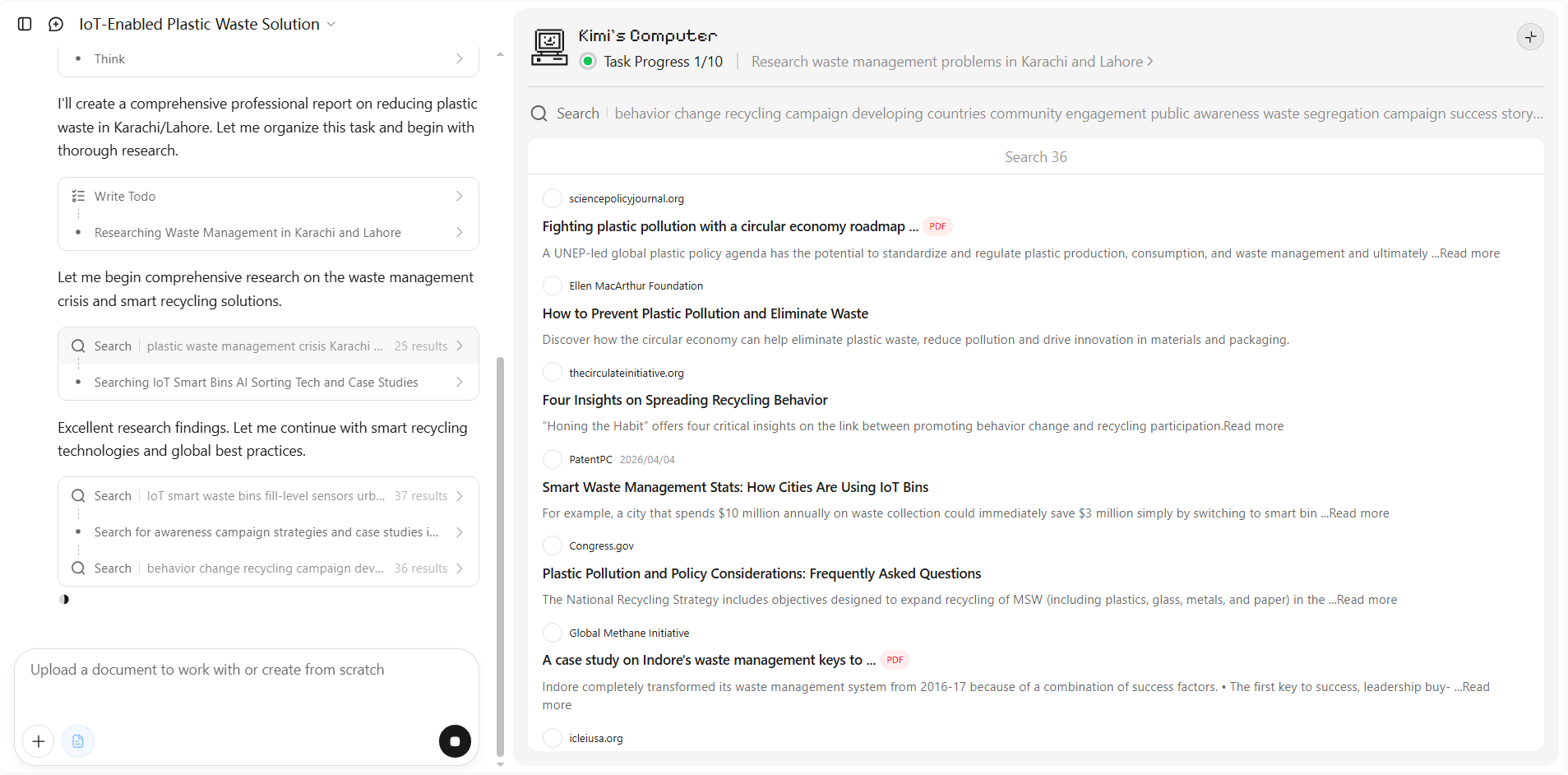This screenshot has height=775, width=1568.
Task: Expand Search for awareness campaign strategies step
Action: coord(268,532)
